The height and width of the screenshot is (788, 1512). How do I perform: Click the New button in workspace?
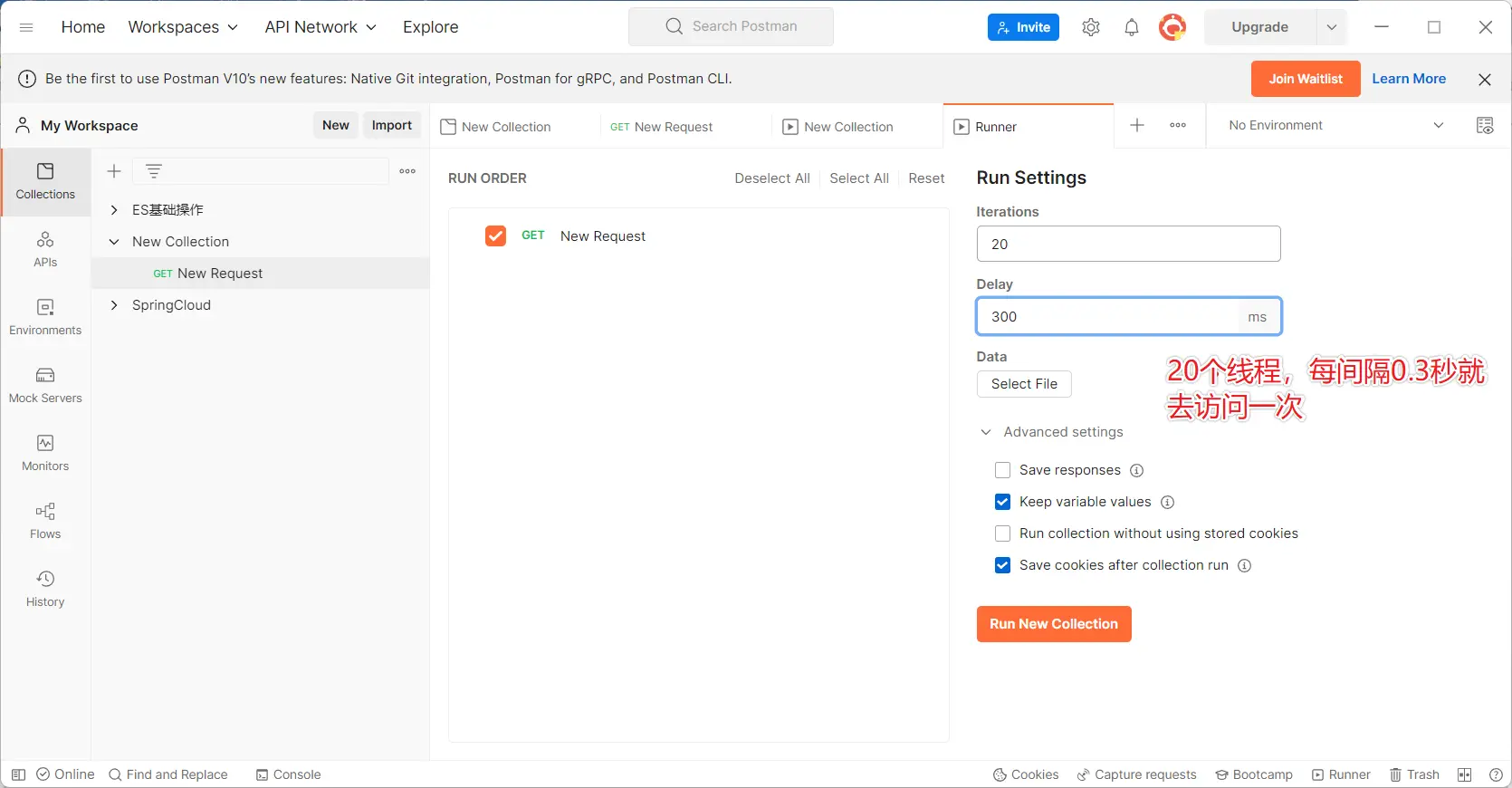click(x=336, y=125)
